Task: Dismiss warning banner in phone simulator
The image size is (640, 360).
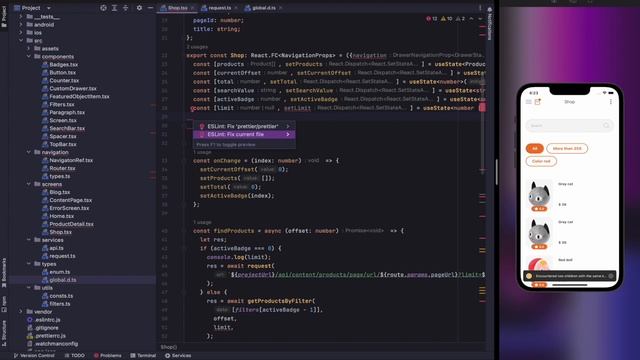Action: 611,276
